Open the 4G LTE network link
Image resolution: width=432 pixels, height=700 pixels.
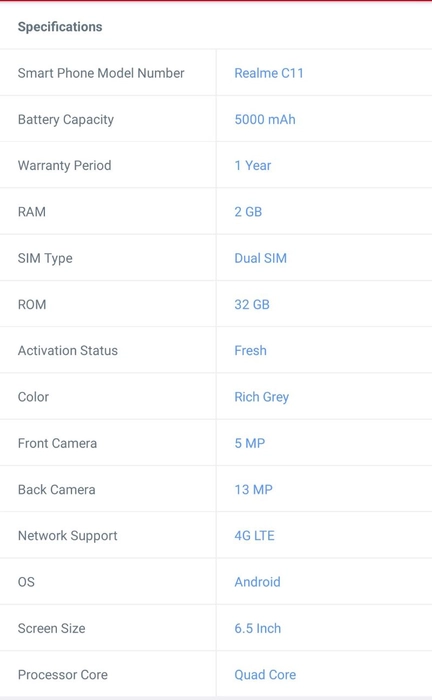tap(254, 535)
